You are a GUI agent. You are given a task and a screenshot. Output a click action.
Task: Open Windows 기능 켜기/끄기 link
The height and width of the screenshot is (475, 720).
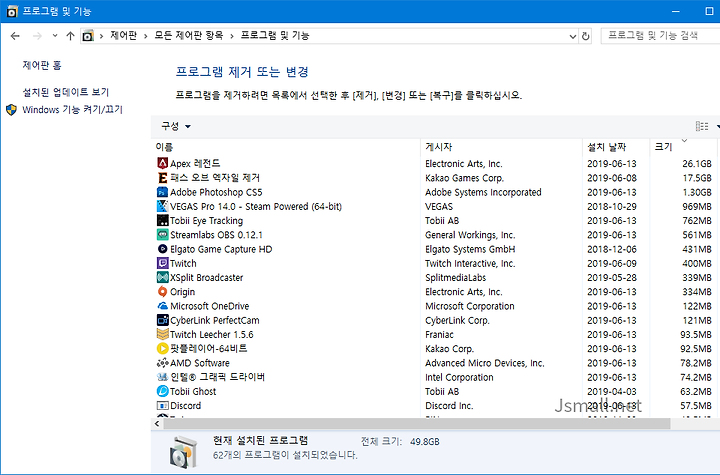(x=73, y=110)
